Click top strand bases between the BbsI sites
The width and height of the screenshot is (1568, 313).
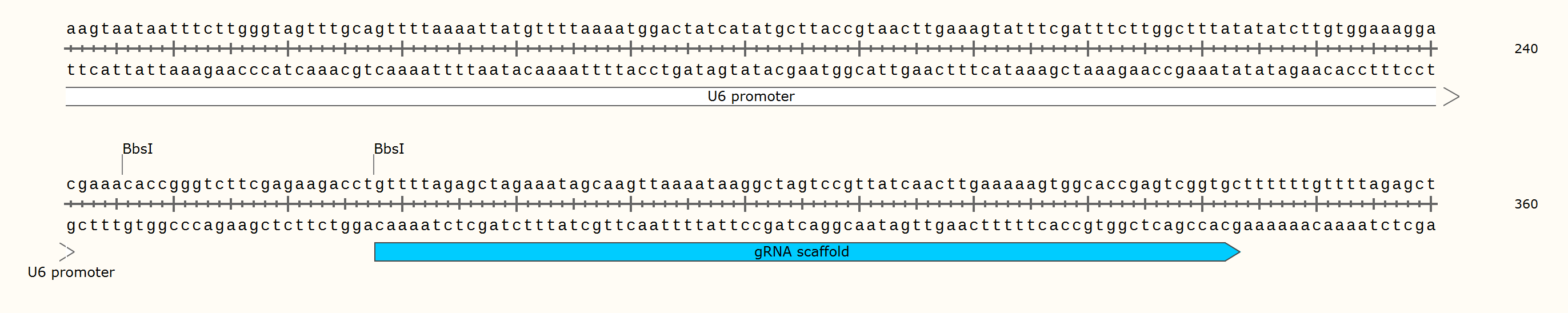[248, 184]
